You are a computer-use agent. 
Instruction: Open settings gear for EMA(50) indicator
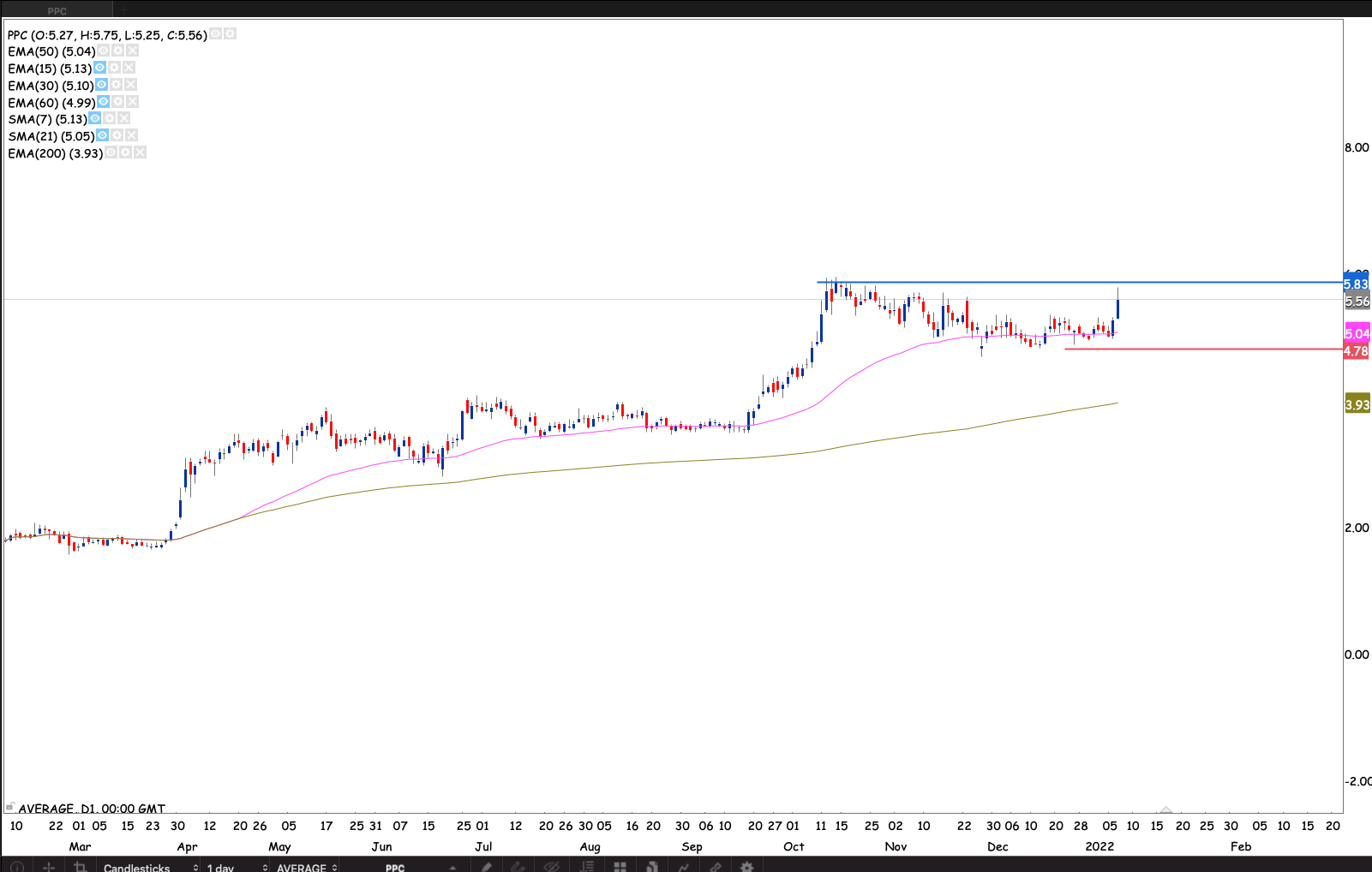coord(118,51)
